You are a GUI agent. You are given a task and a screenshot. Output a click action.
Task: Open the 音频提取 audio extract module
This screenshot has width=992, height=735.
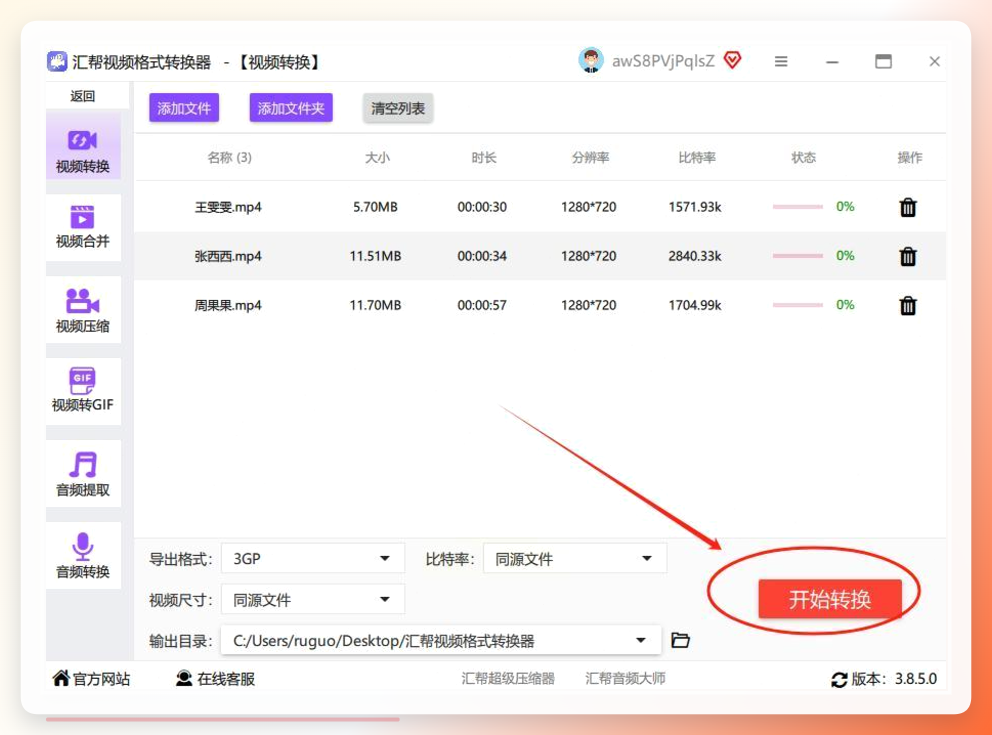tap(83, 473)
